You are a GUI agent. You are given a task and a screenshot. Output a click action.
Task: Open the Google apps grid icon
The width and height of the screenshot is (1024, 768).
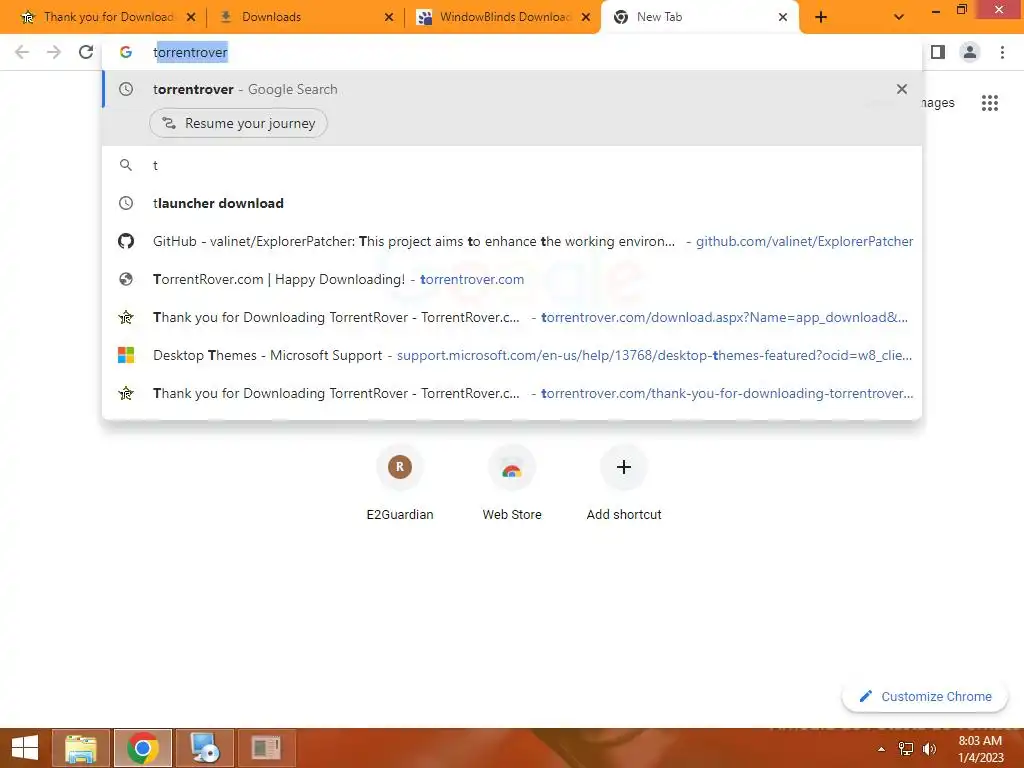989,103
